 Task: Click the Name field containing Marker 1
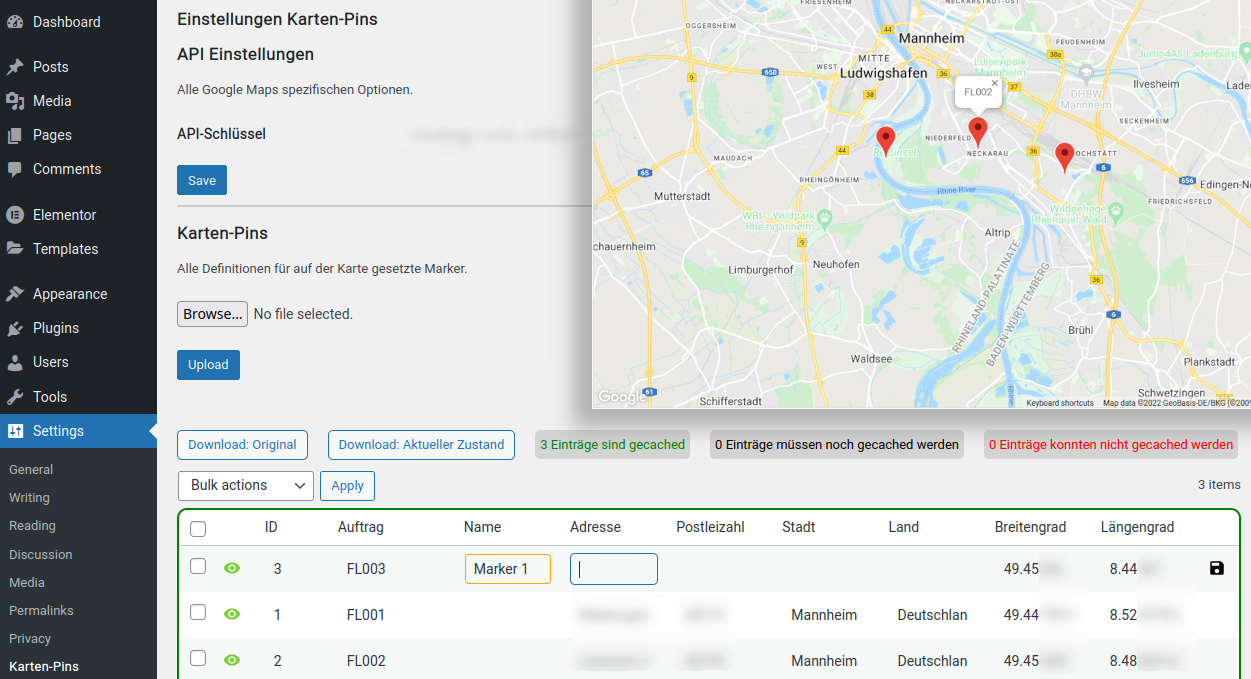508,569
